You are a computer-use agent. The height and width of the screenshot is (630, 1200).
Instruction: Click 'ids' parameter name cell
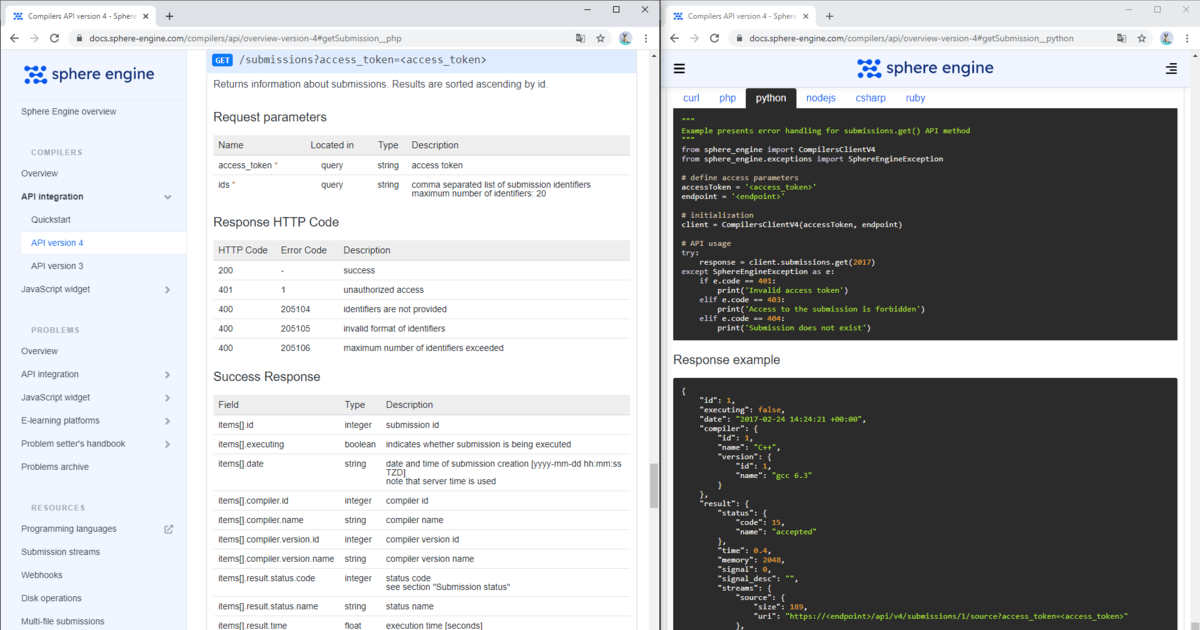click(228, 185)
